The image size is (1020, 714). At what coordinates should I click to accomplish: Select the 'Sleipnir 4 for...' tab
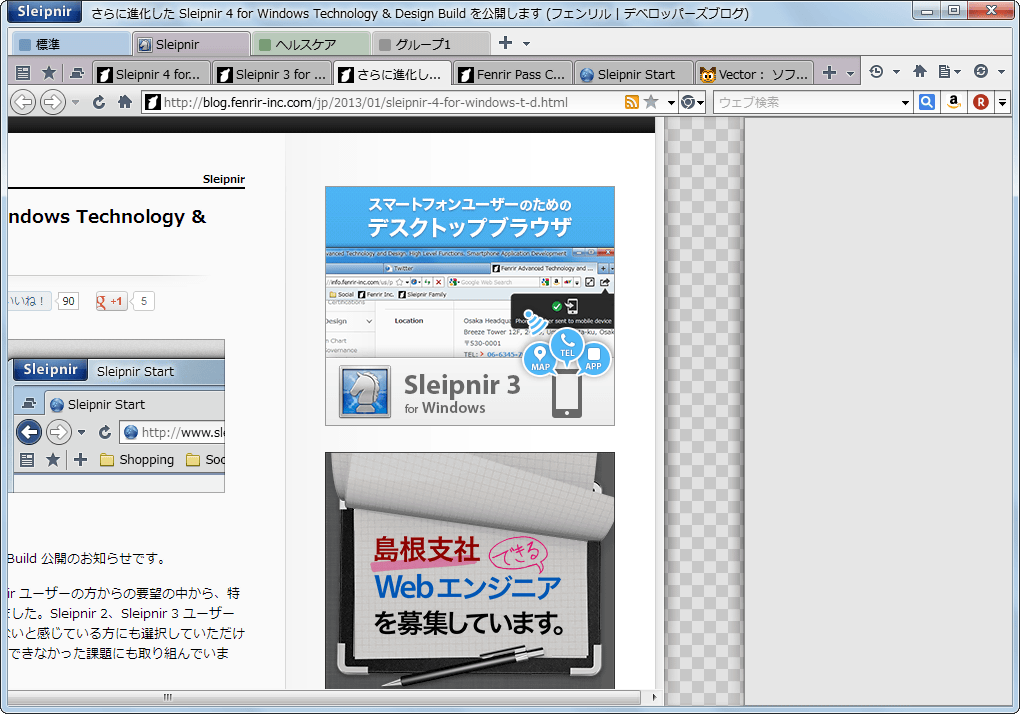152,73
